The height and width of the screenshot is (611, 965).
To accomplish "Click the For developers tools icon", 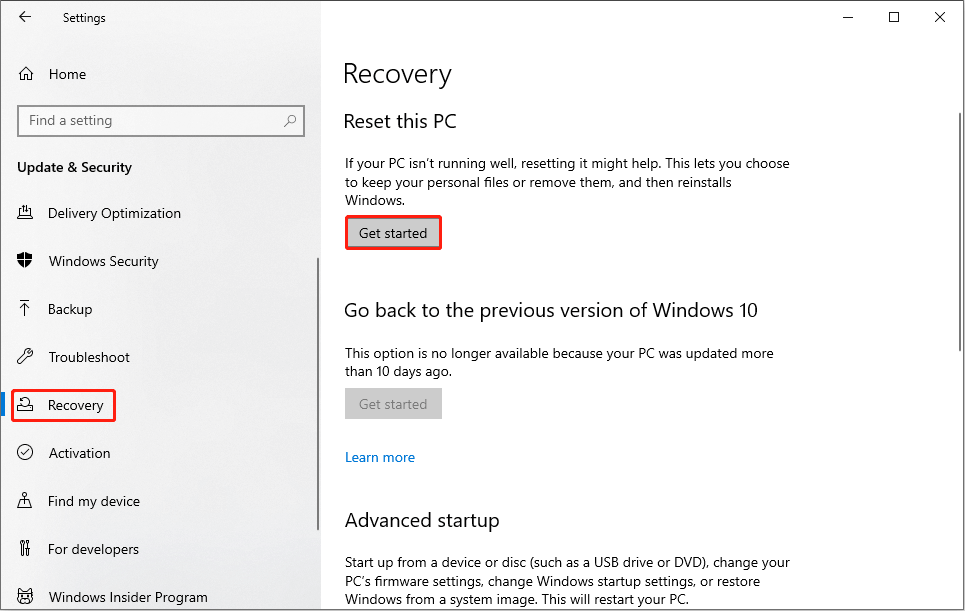I will [25, 548].
